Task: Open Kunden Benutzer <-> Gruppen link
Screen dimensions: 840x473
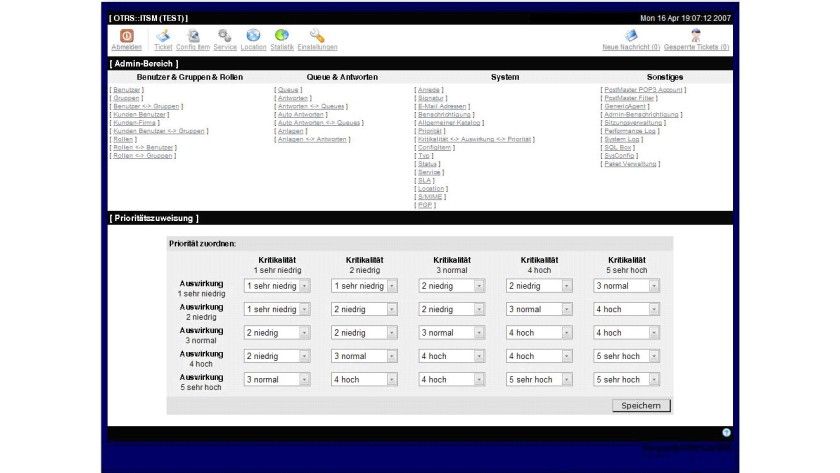Action: click(x=159, y=131)
